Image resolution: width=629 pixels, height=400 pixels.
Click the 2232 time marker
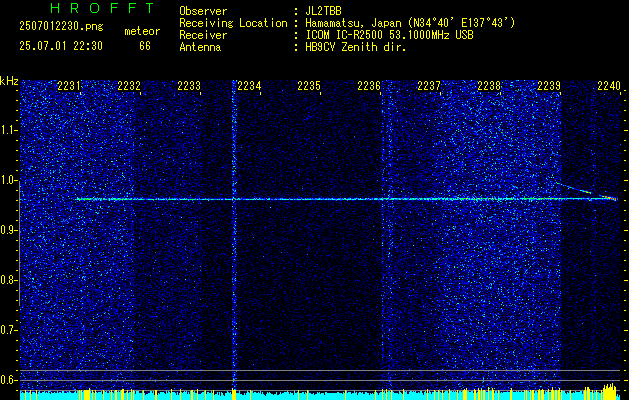[129, 86]
